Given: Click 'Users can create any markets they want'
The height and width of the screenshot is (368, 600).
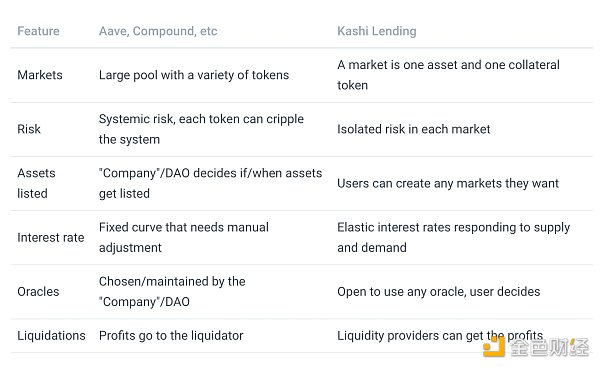Looking at the screenshot, I should [448, 183].
